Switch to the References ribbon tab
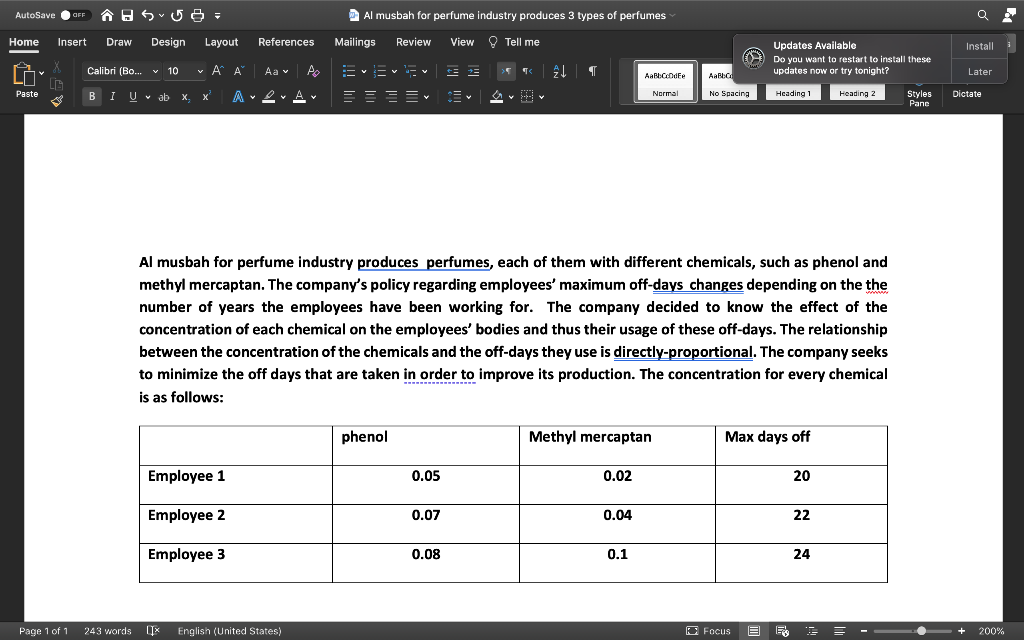Screen dimensions: 1024x640 point(286,42)
